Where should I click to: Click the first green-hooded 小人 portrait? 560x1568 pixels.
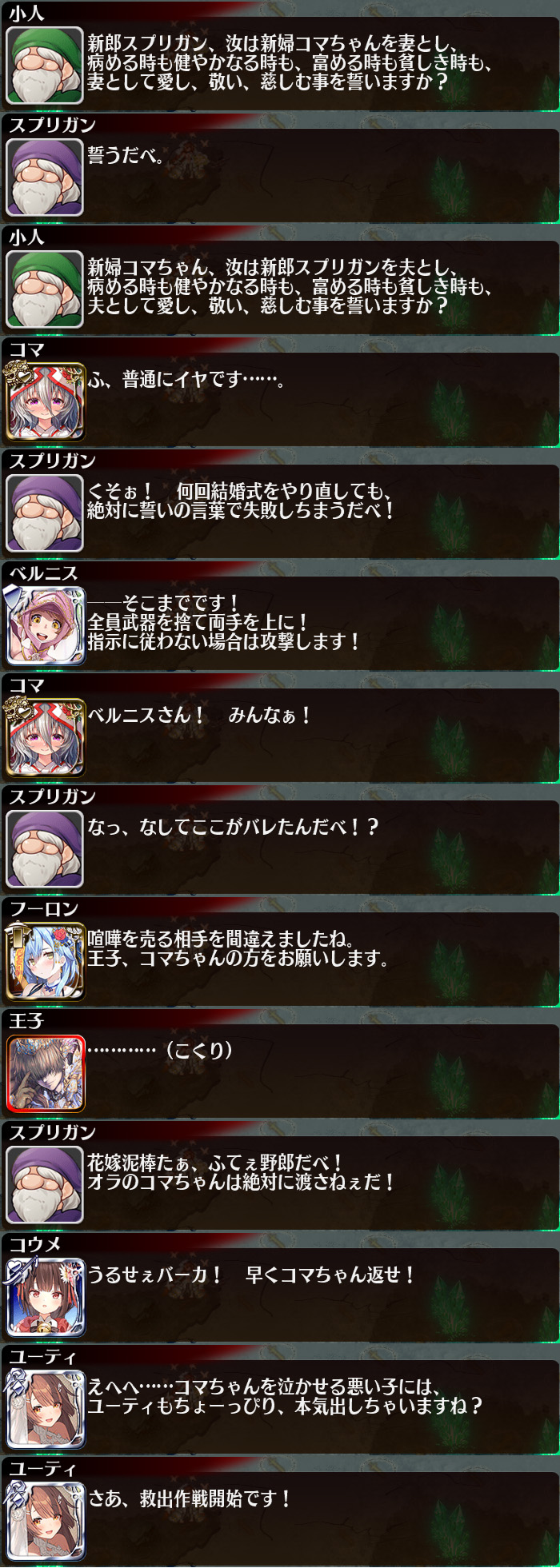[45, 66]
